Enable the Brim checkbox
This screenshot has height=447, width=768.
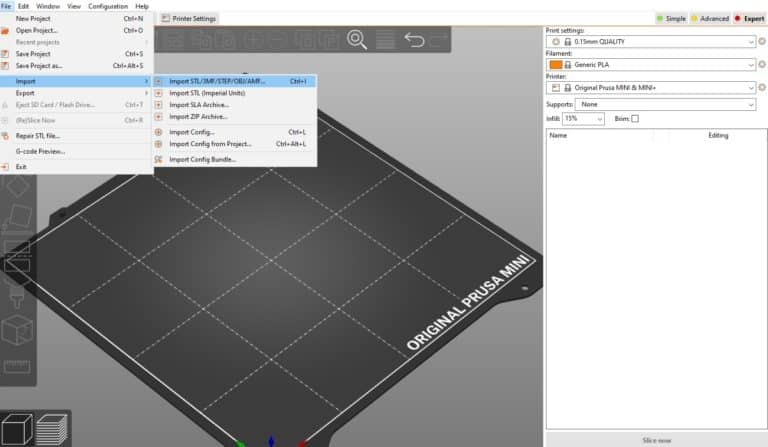(635, 118)
